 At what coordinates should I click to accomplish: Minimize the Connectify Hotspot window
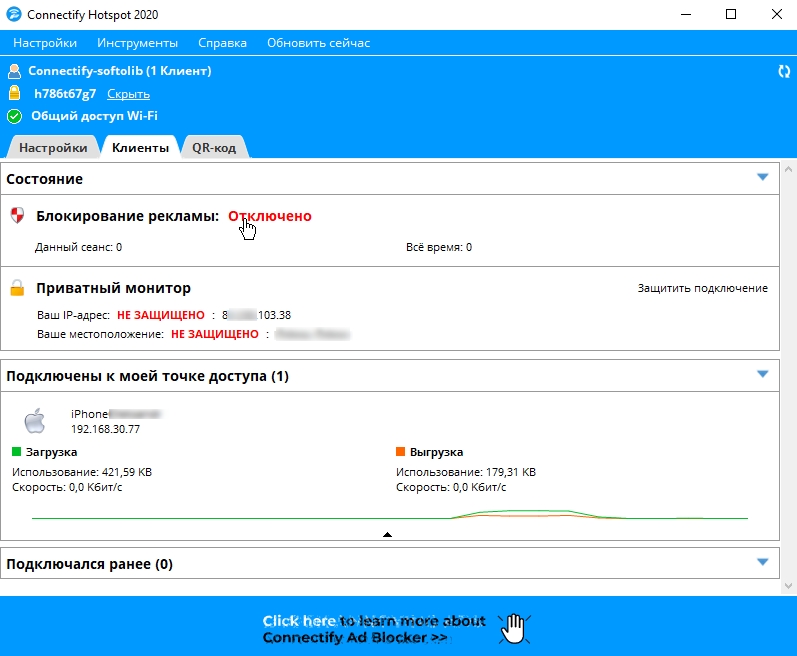click(x=686, y=14)
